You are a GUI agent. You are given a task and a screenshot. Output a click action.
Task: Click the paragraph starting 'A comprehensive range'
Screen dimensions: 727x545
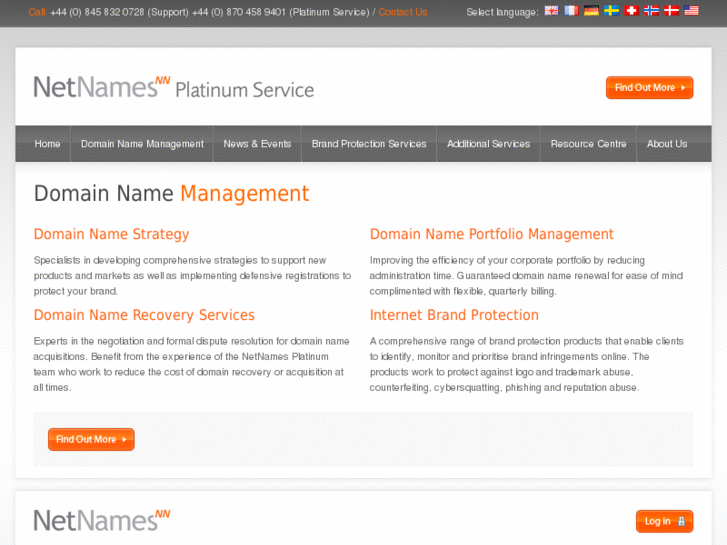526,364
